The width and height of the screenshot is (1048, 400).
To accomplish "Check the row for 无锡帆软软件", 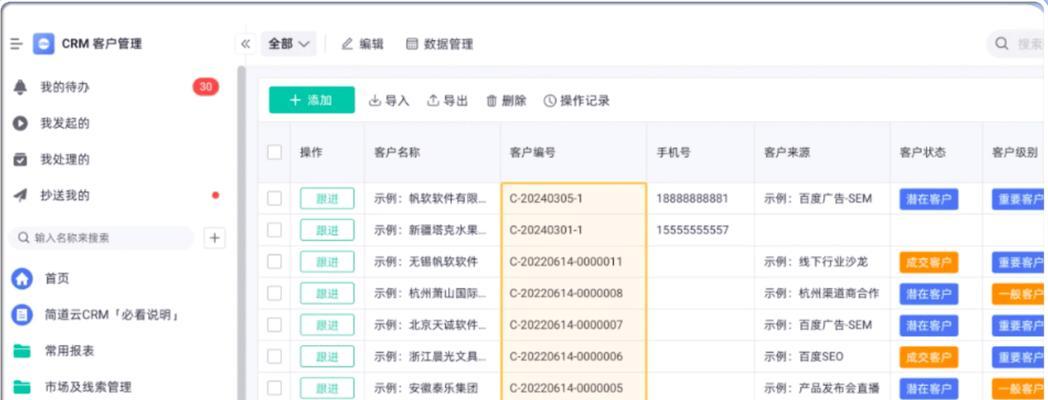I will click(x=274, y=262).
